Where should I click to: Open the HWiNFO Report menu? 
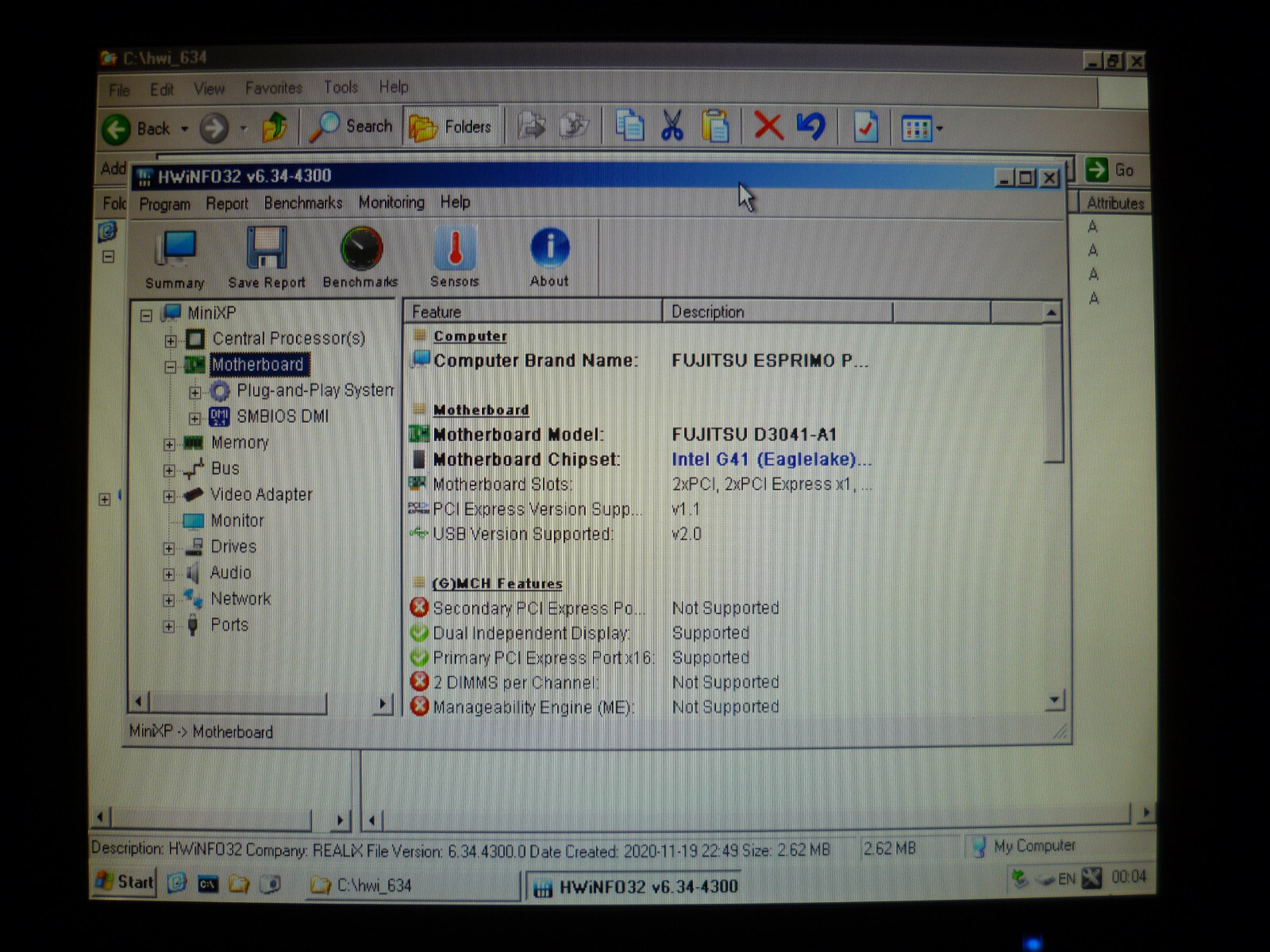[x=227, y=204]
